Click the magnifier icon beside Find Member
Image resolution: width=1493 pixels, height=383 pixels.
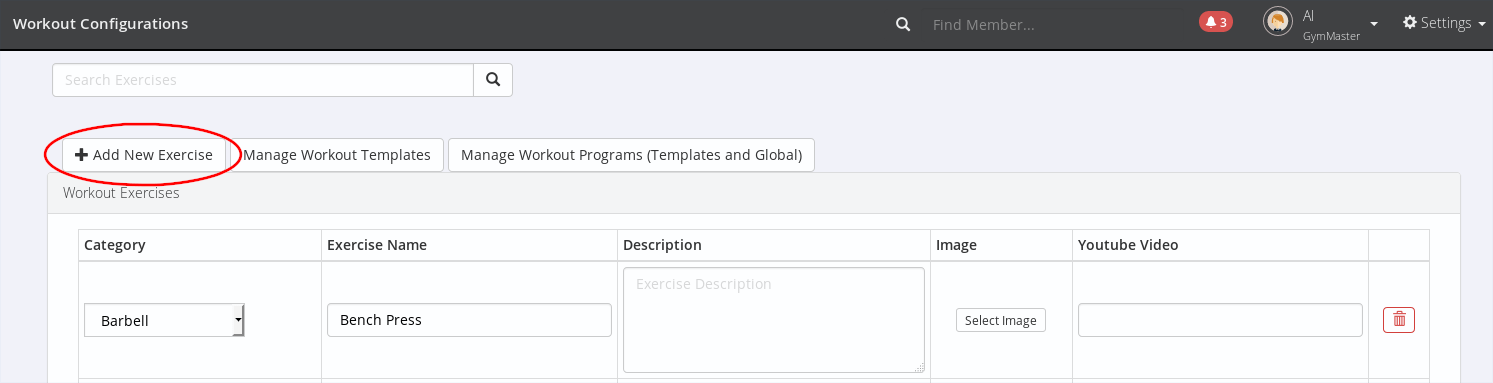(903, 24)
